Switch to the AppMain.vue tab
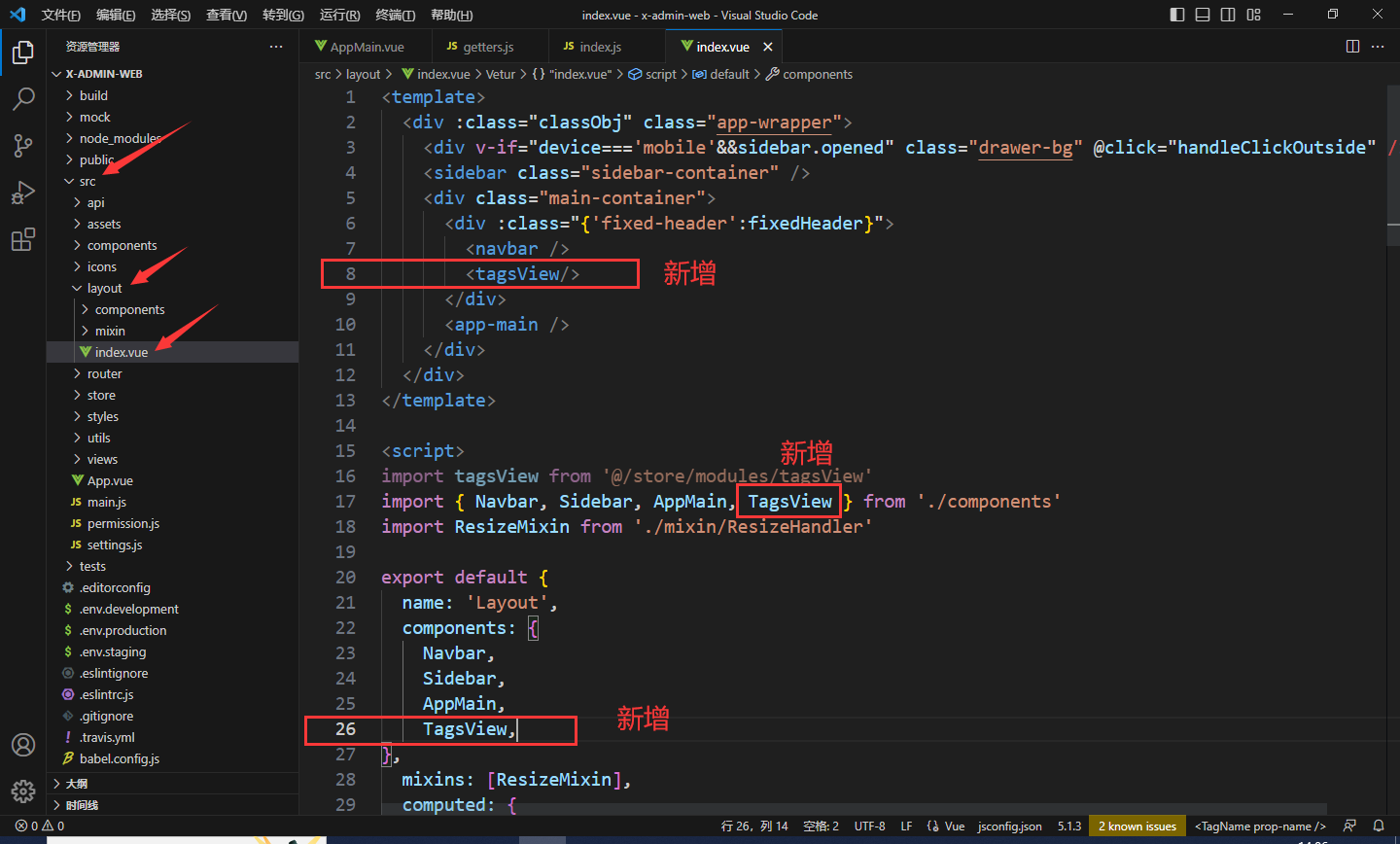 365,47
